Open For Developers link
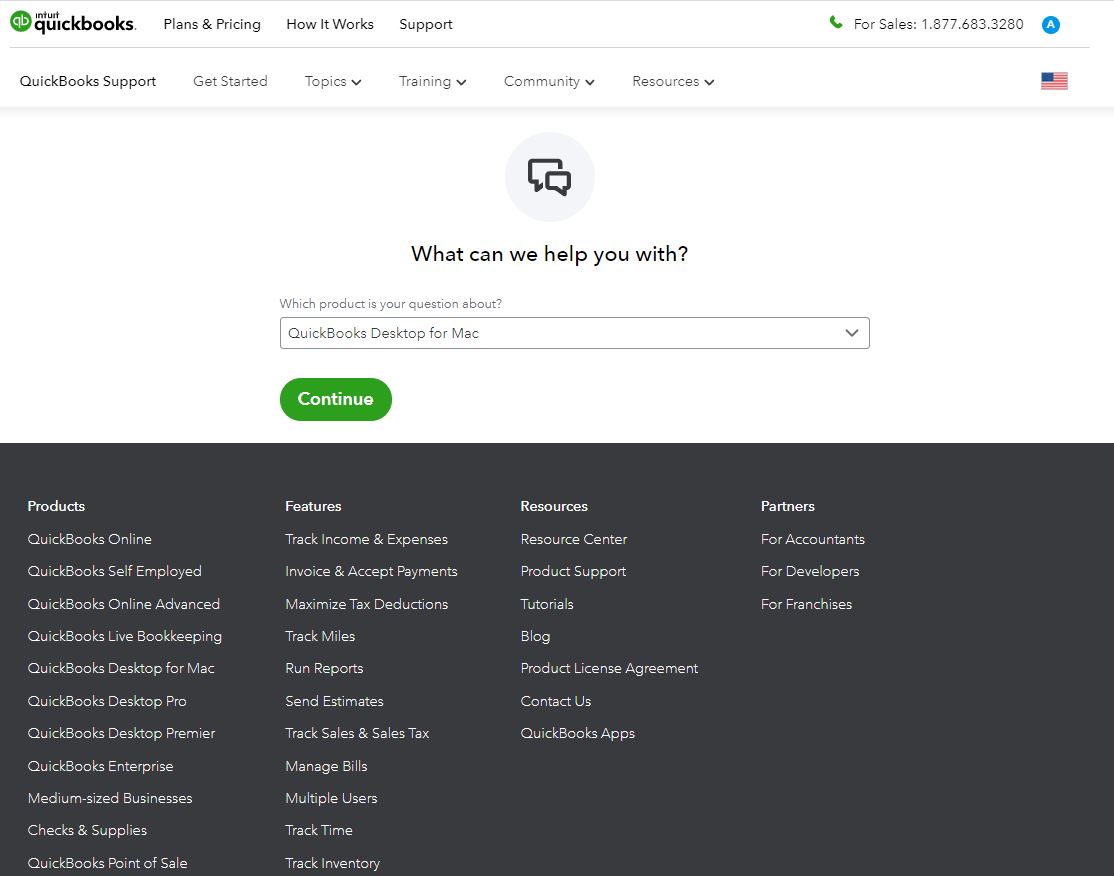Screen dimensions: 1114x876 [809, 571]
